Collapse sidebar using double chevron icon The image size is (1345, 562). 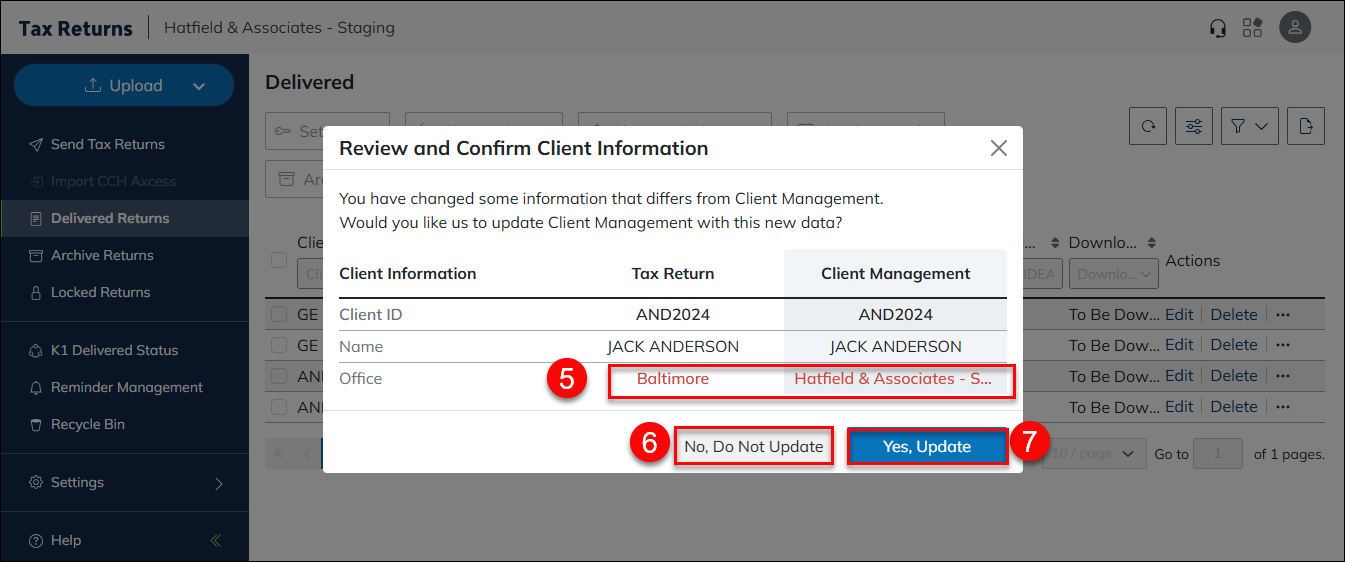point(215,540)
